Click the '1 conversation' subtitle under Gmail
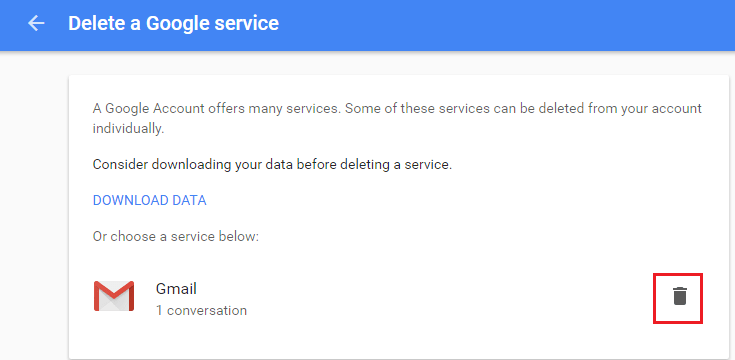This screenshot has width=735, height=360. pos(201,310)
